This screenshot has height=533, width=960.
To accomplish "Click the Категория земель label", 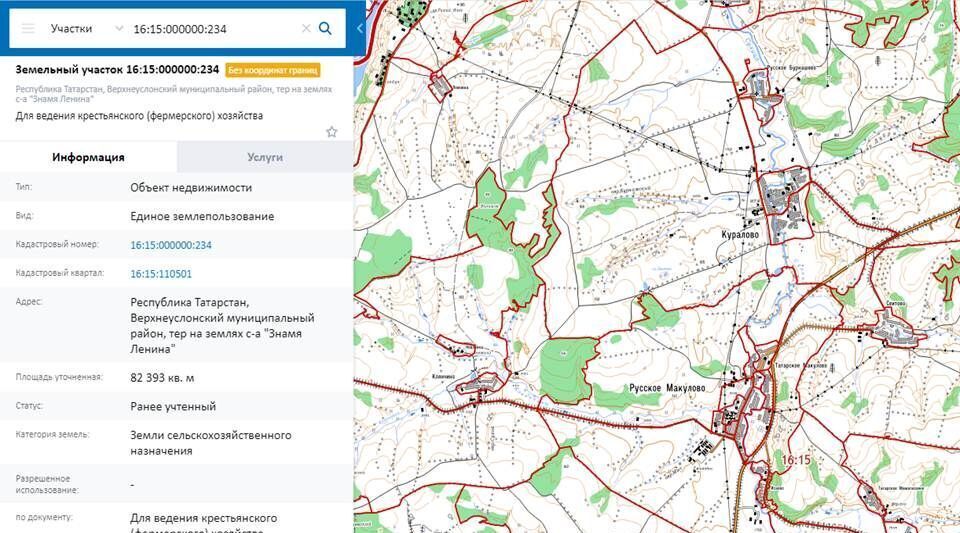I will click(x=52, y=434).
